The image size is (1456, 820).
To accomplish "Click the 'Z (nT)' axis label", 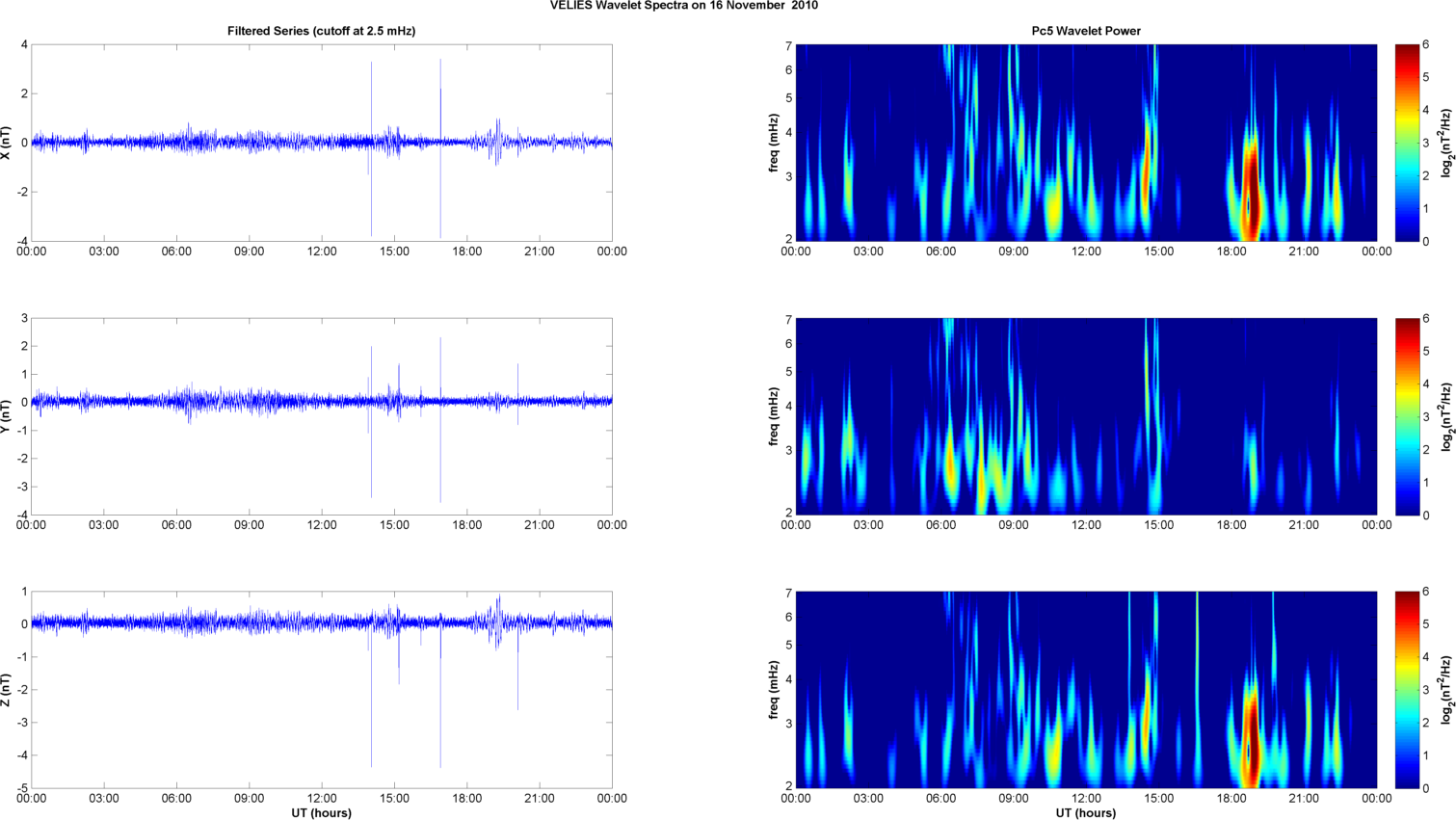I will pos(7,690).
